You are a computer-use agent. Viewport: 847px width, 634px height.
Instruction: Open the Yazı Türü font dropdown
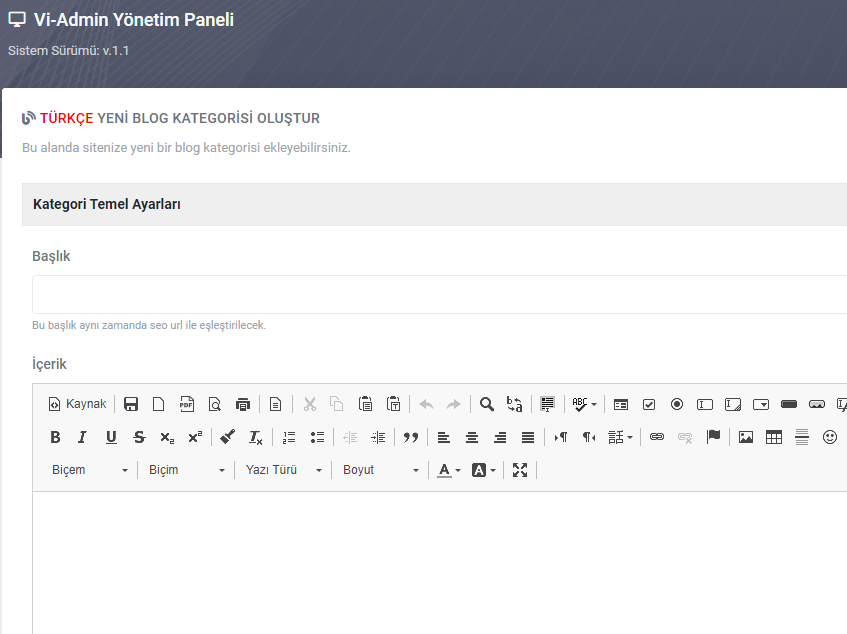coord(284,470)
